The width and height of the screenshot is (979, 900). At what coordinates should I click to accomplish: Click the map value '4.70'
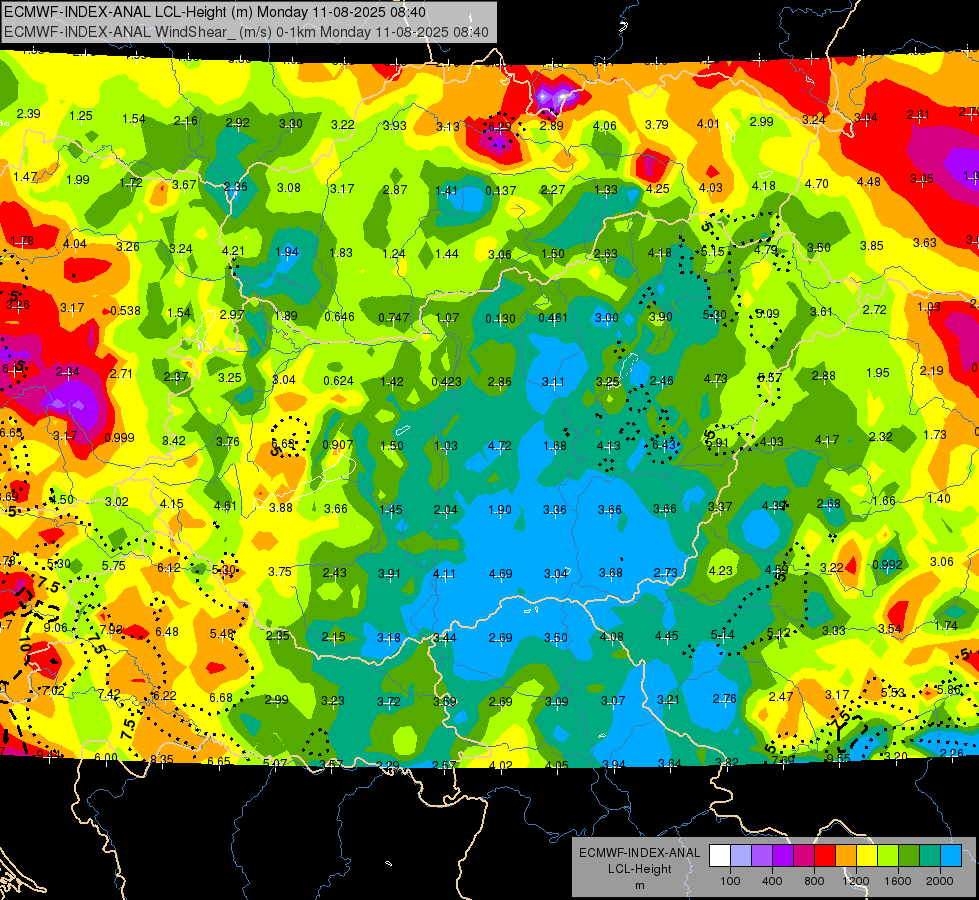tap(817, 184)
